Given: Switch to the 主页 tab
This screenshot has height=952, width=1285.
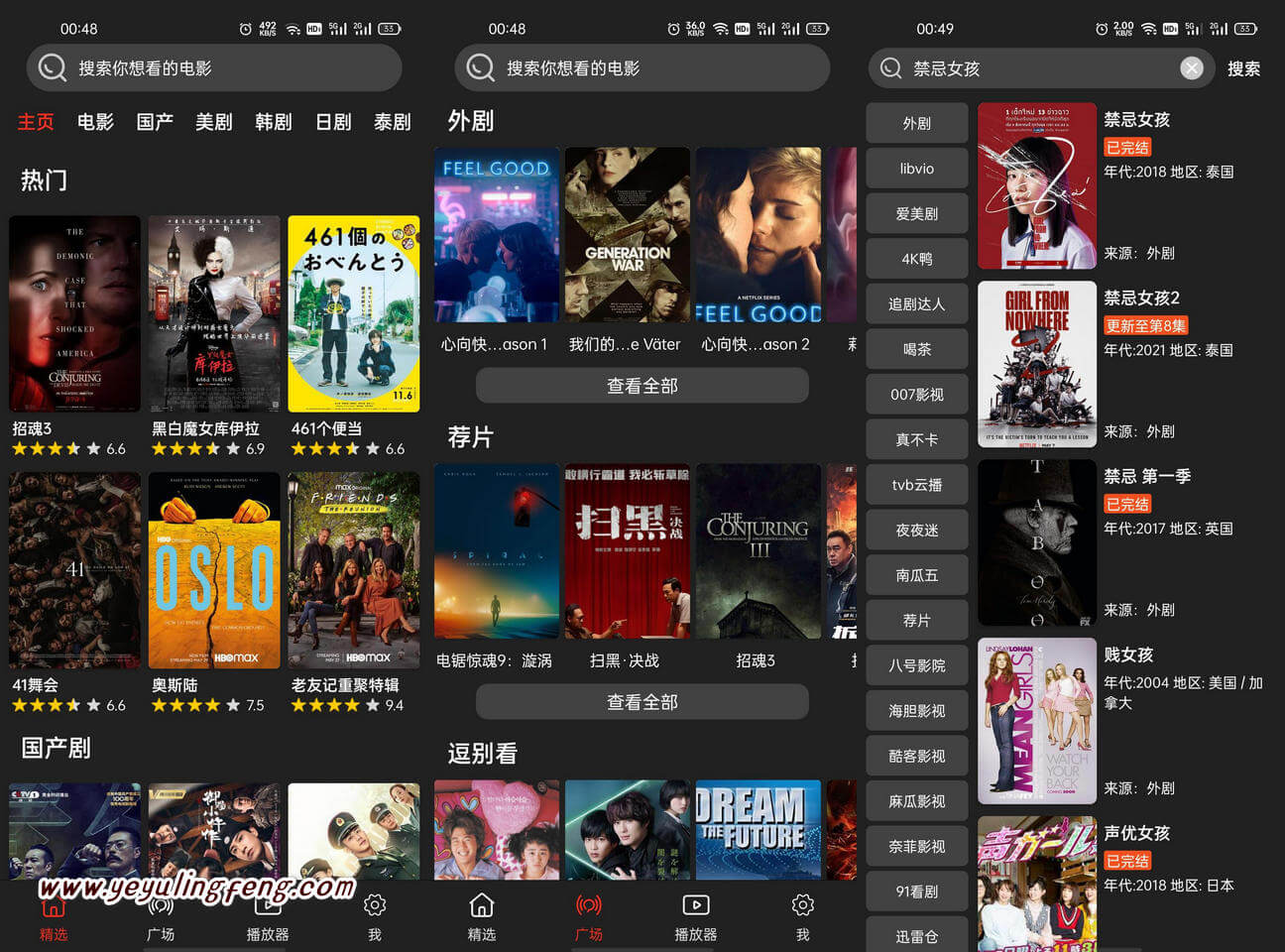Looking at the screenshot, I should (x=36, y=122).
